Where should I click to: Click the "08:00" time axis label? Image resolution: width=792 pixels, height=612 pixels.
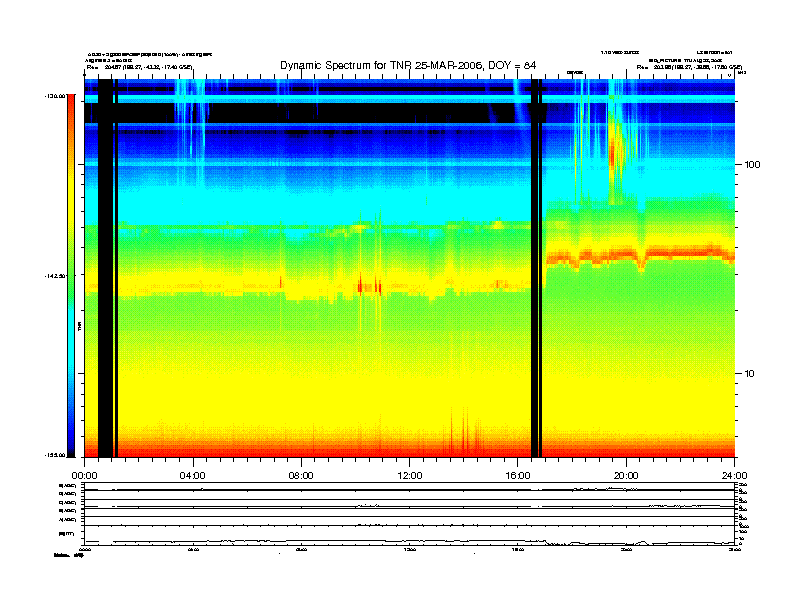(301, 476)
